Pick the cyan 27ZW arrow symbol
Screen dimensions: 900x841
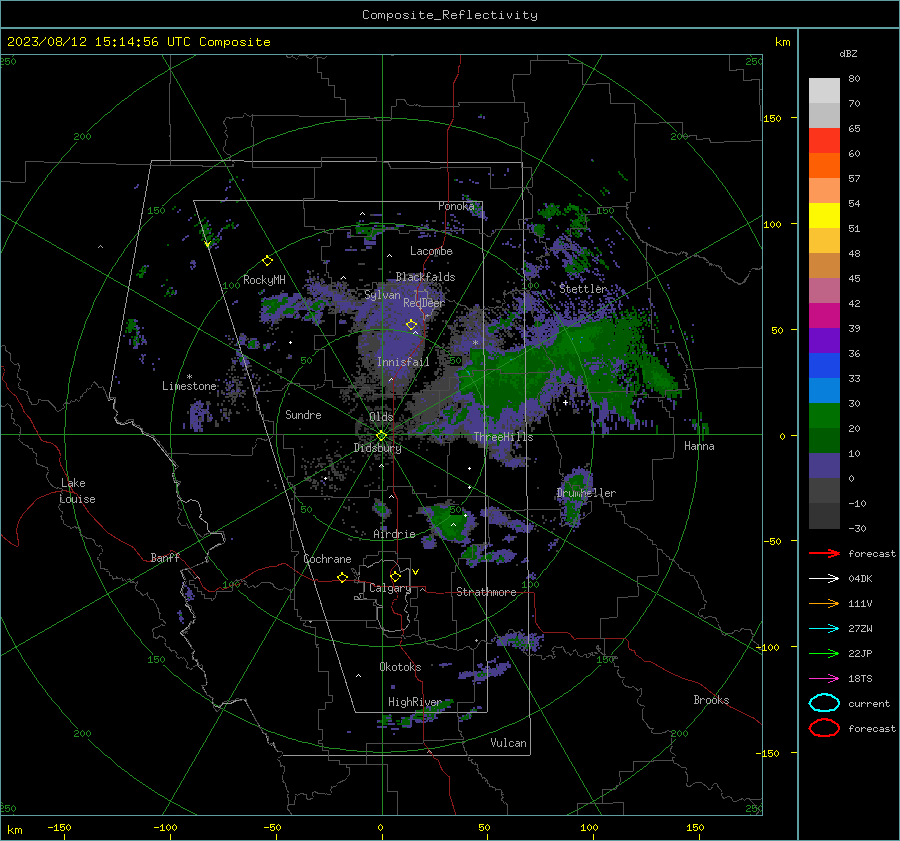coord(824,629)
